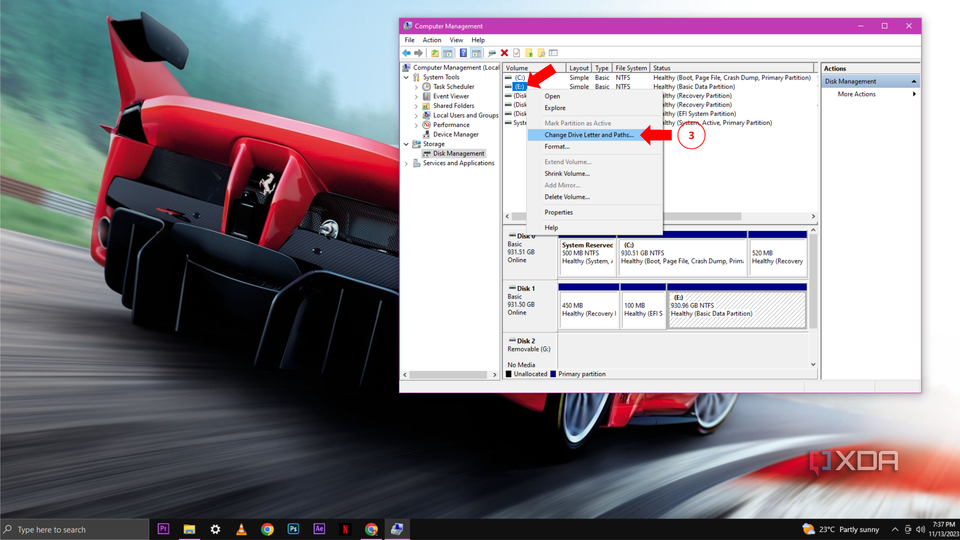Select Local Users and Groups node
The height and width of the screenshot is (540, 960).
pyautogui.click(x=466, y=115)
